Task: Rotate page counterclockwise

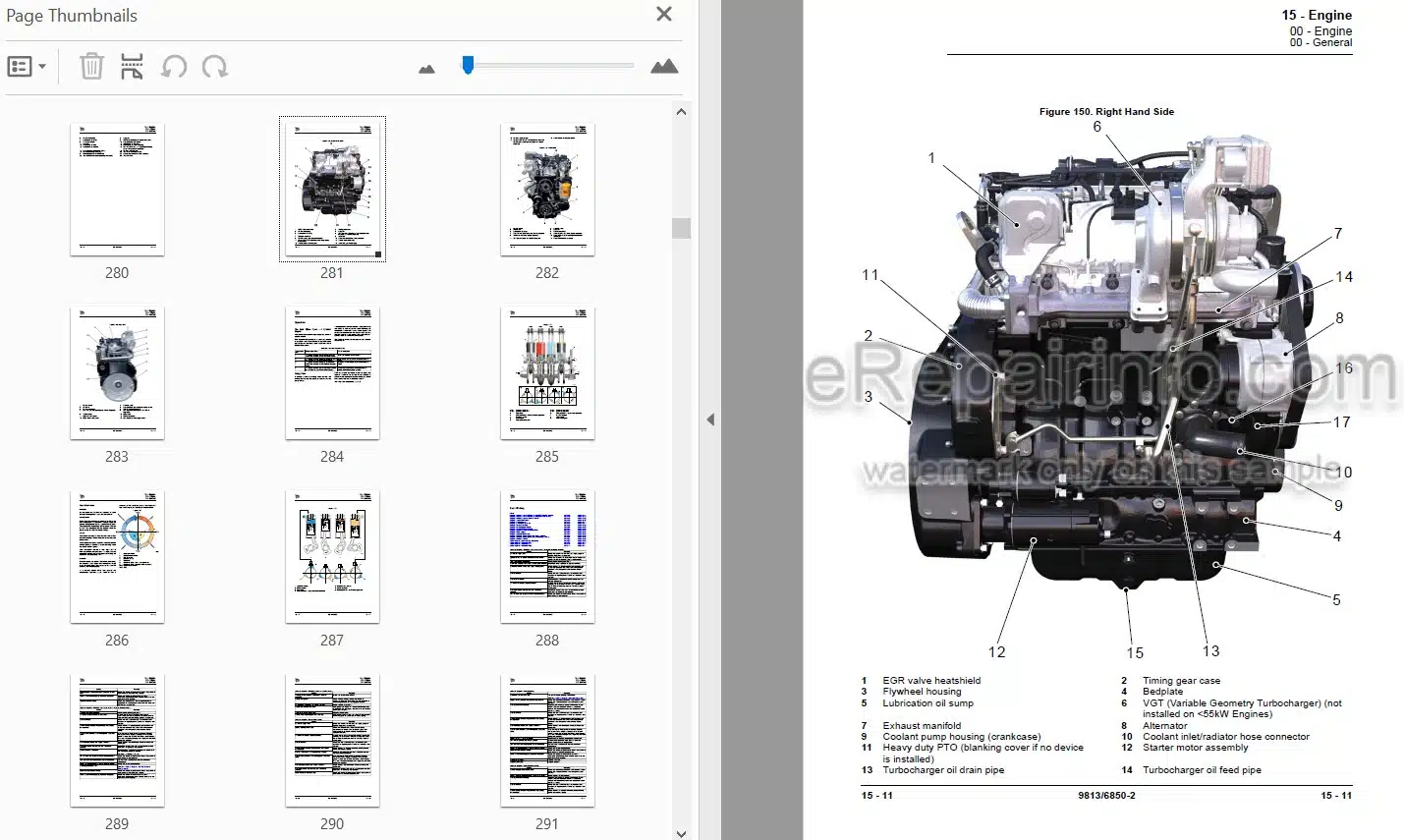Action: point(174,67)
